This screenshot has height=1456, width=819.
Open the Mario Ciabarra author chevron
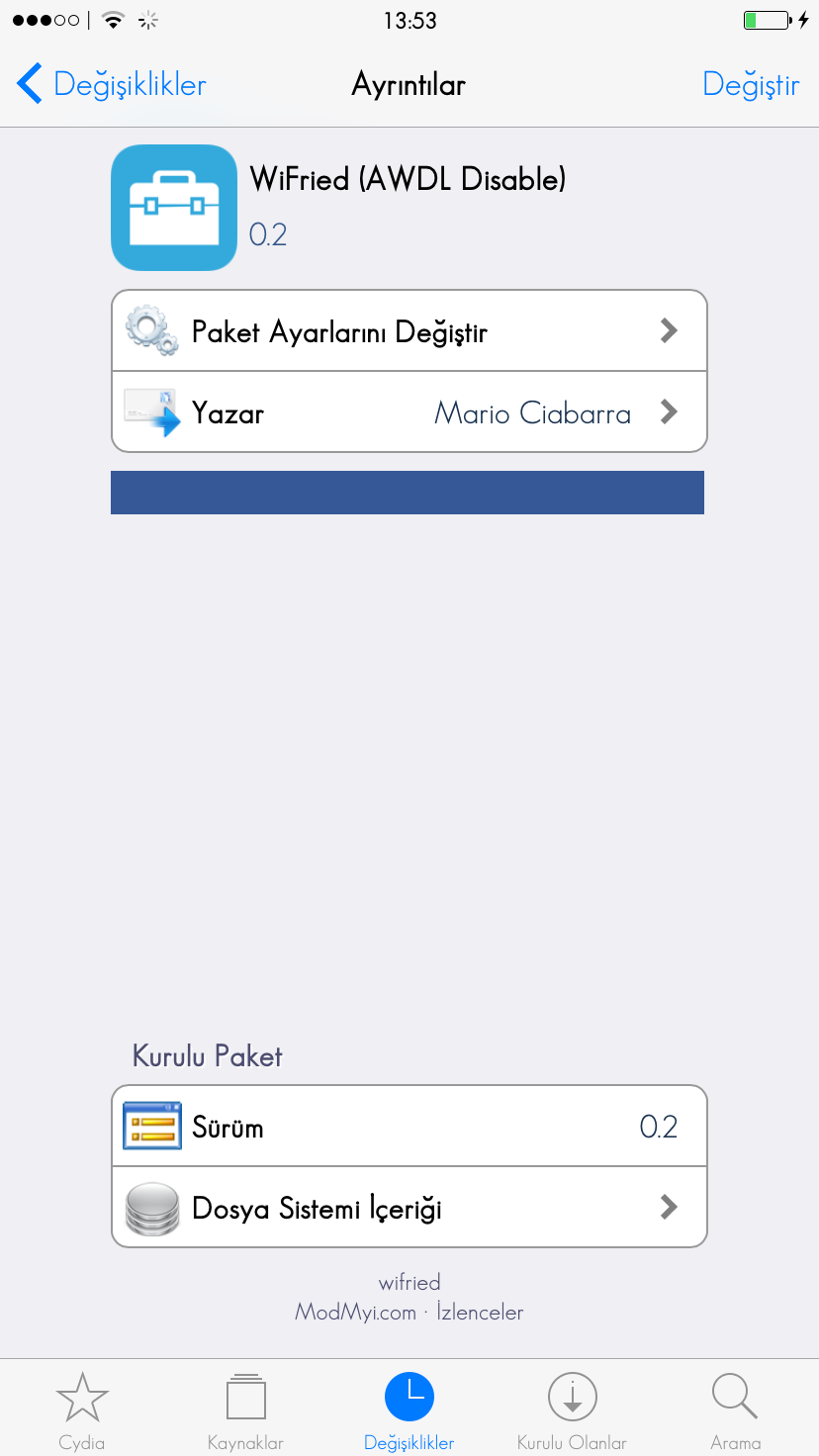(x=670, y=411)
